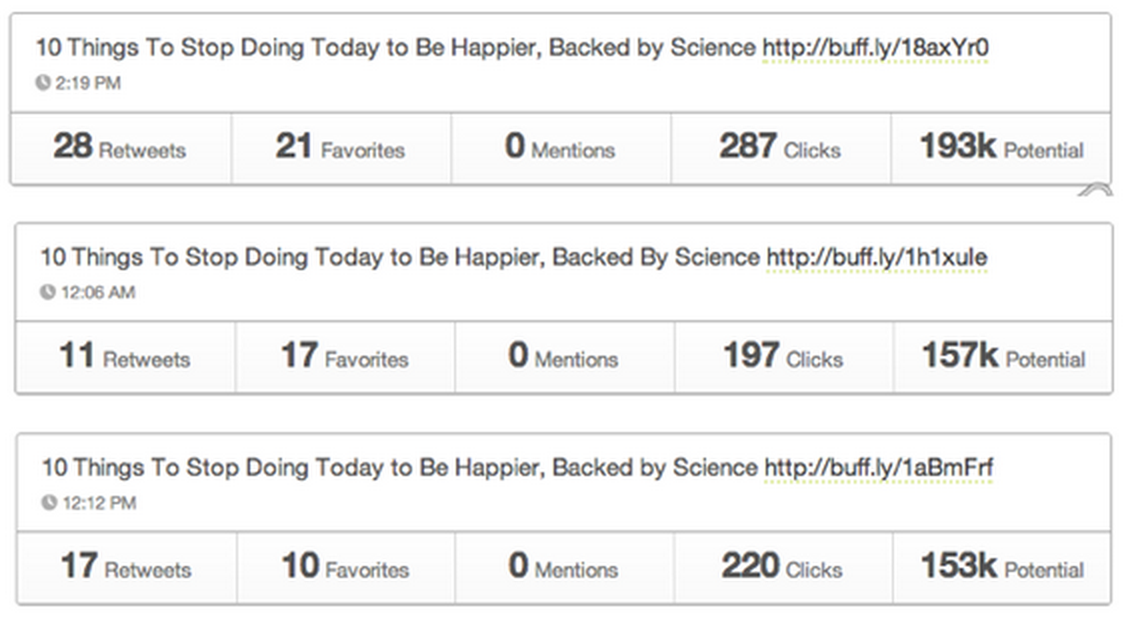Select the 11 Retweets stat
Image resolution: width=1128 pixels, height=628 pixels.
(x=125, y=357)
